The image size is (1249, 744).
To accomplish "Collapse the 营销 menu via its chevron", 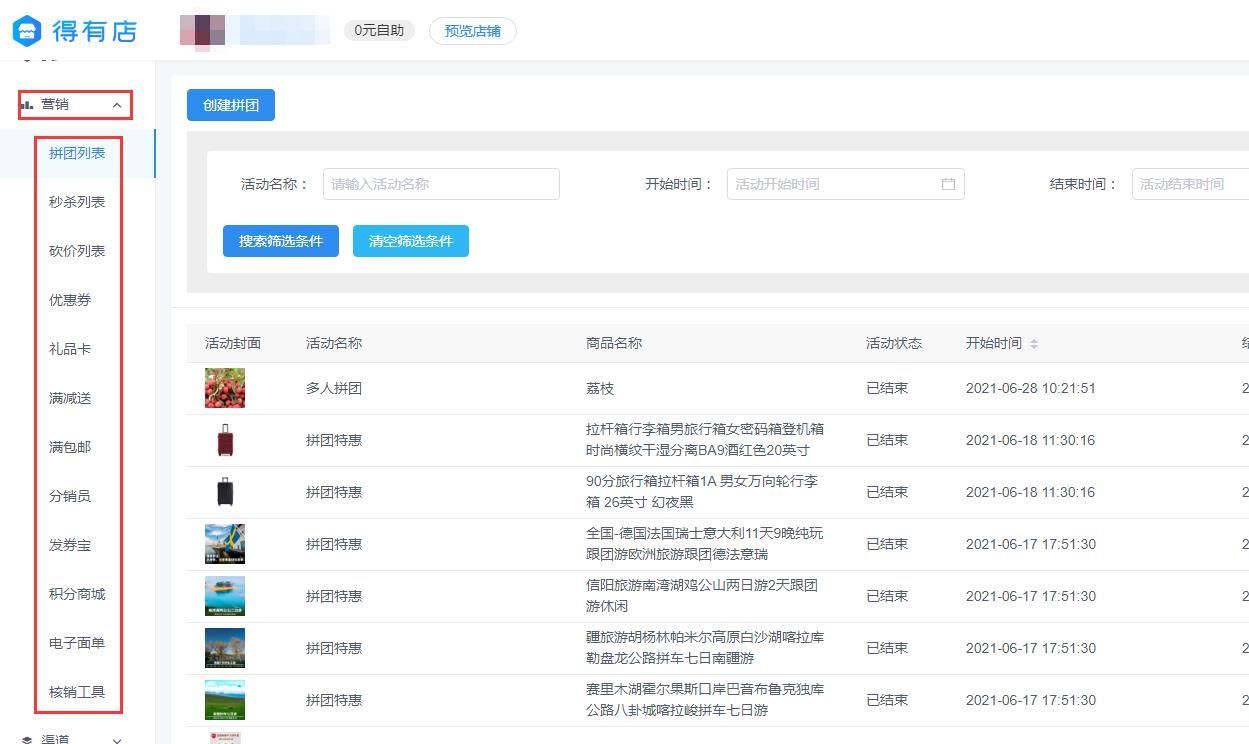I will [117, 104].
